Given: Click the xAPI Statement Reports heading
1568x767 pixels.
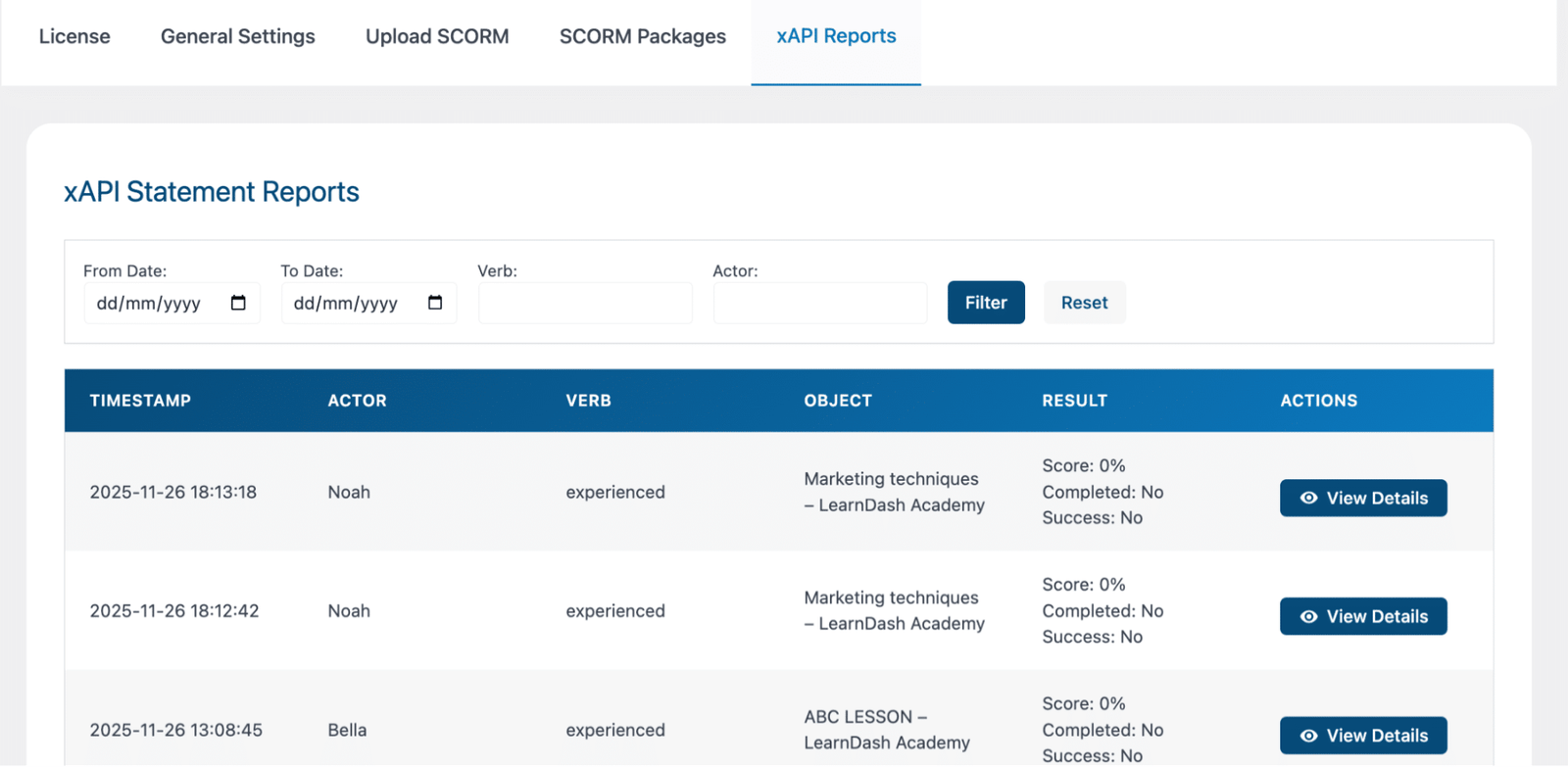Looking at the screenshot, I should (212, 192).
